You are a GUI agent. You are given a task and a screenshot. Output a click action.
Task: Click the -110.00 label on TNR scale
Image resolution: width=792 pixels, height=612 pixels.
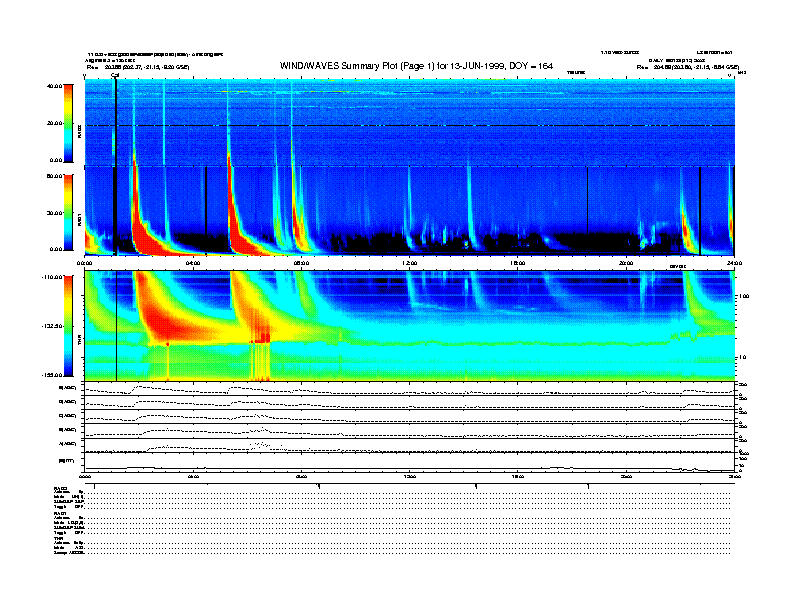(x=52, y=277)
